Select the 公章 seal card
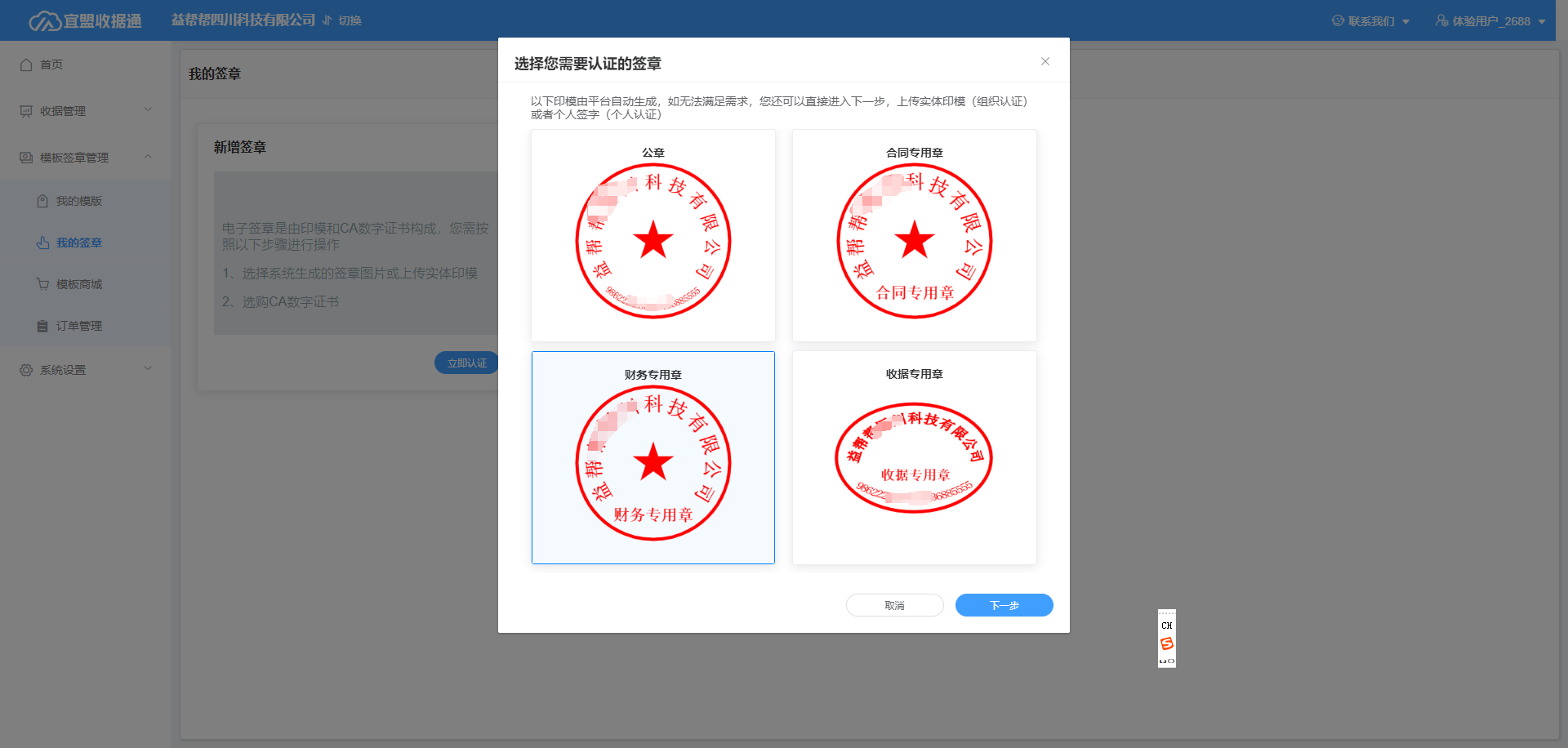1568x748 pixels. (653, 235)
